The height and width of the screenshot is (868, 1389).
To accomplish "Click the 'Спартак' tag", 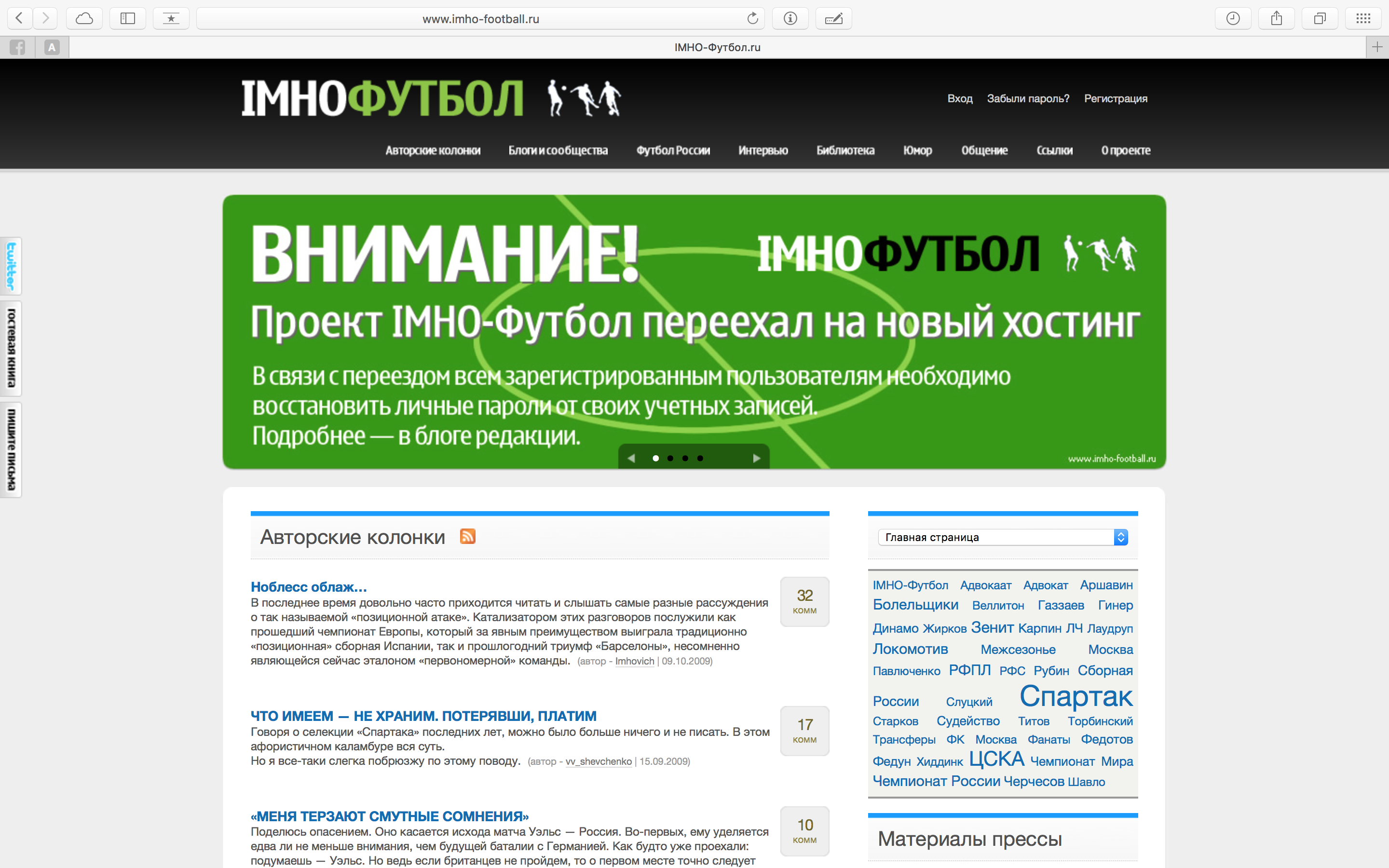I will tap(1076, 696).
